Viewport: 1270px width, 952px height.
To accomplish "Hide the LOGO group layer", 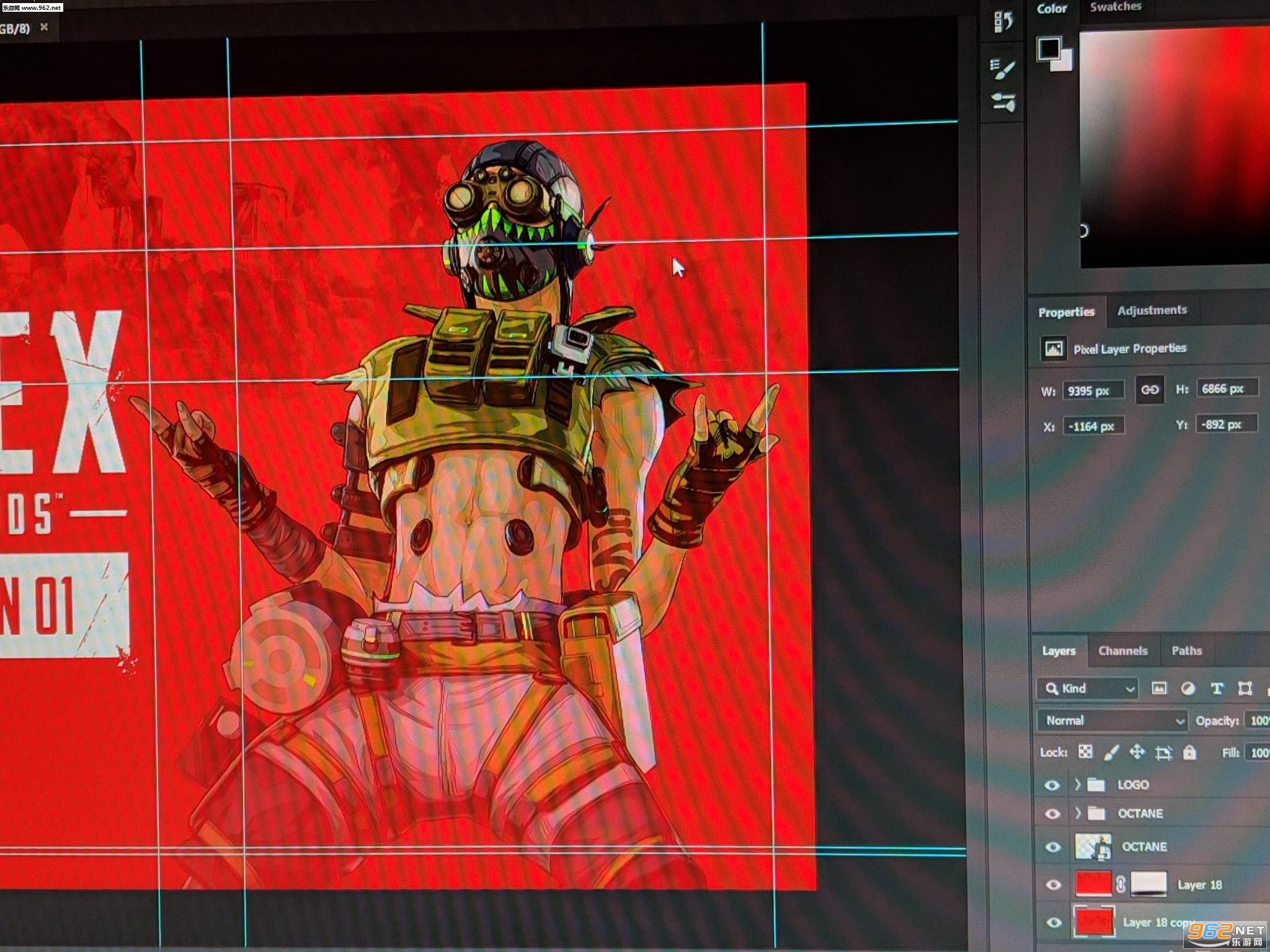I will coord(1052,785).
